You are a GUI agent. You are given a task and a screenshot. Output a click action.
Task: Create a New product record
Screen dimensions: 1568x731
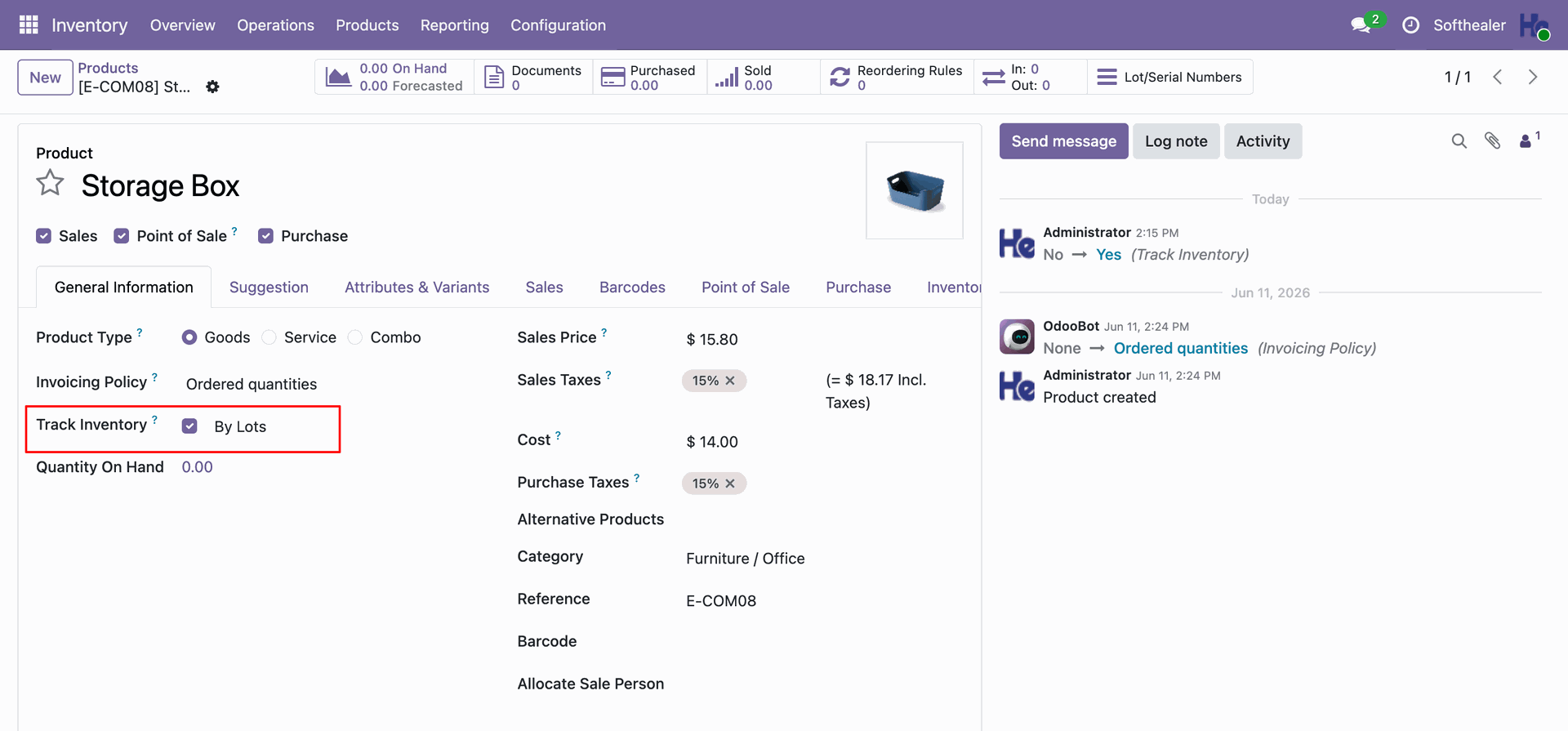pyautogui.click(x=45, y=78)
